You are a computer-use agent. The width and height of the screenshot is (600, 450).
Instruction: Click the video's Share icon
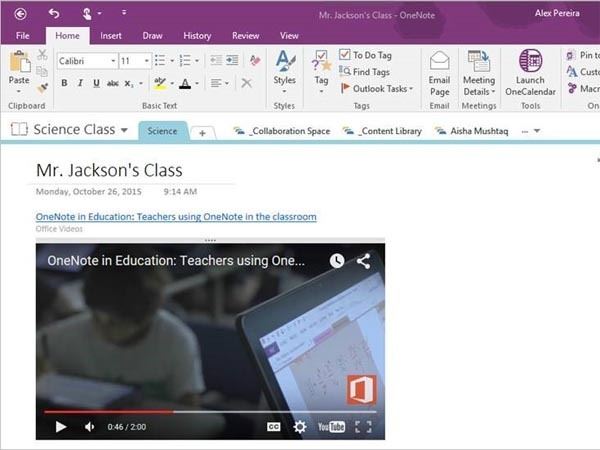364,261
